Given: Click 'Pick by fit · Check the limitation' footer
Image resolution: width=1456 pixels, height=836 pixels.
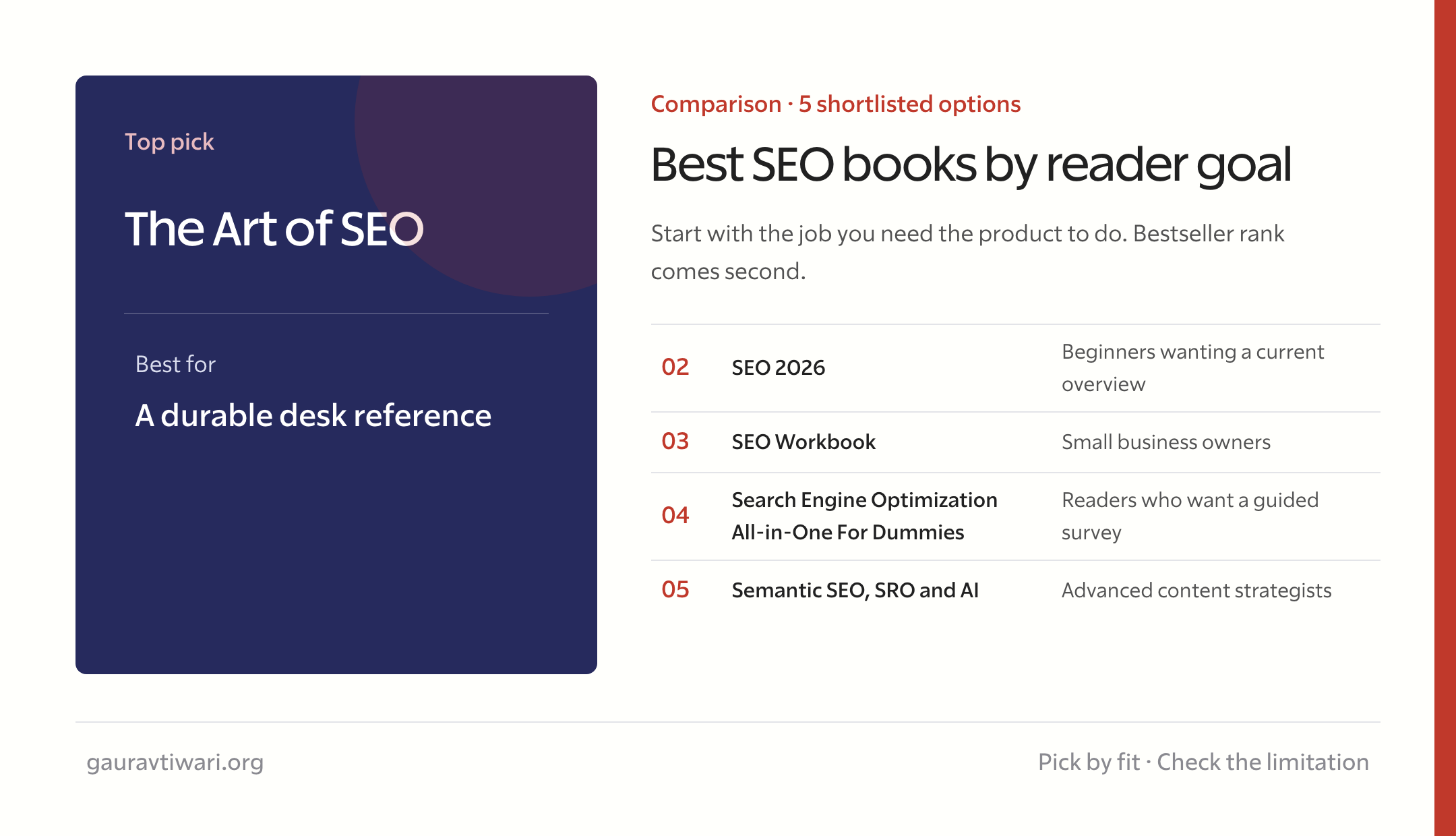Looking at the screenshot, I should coord(1203,763).
